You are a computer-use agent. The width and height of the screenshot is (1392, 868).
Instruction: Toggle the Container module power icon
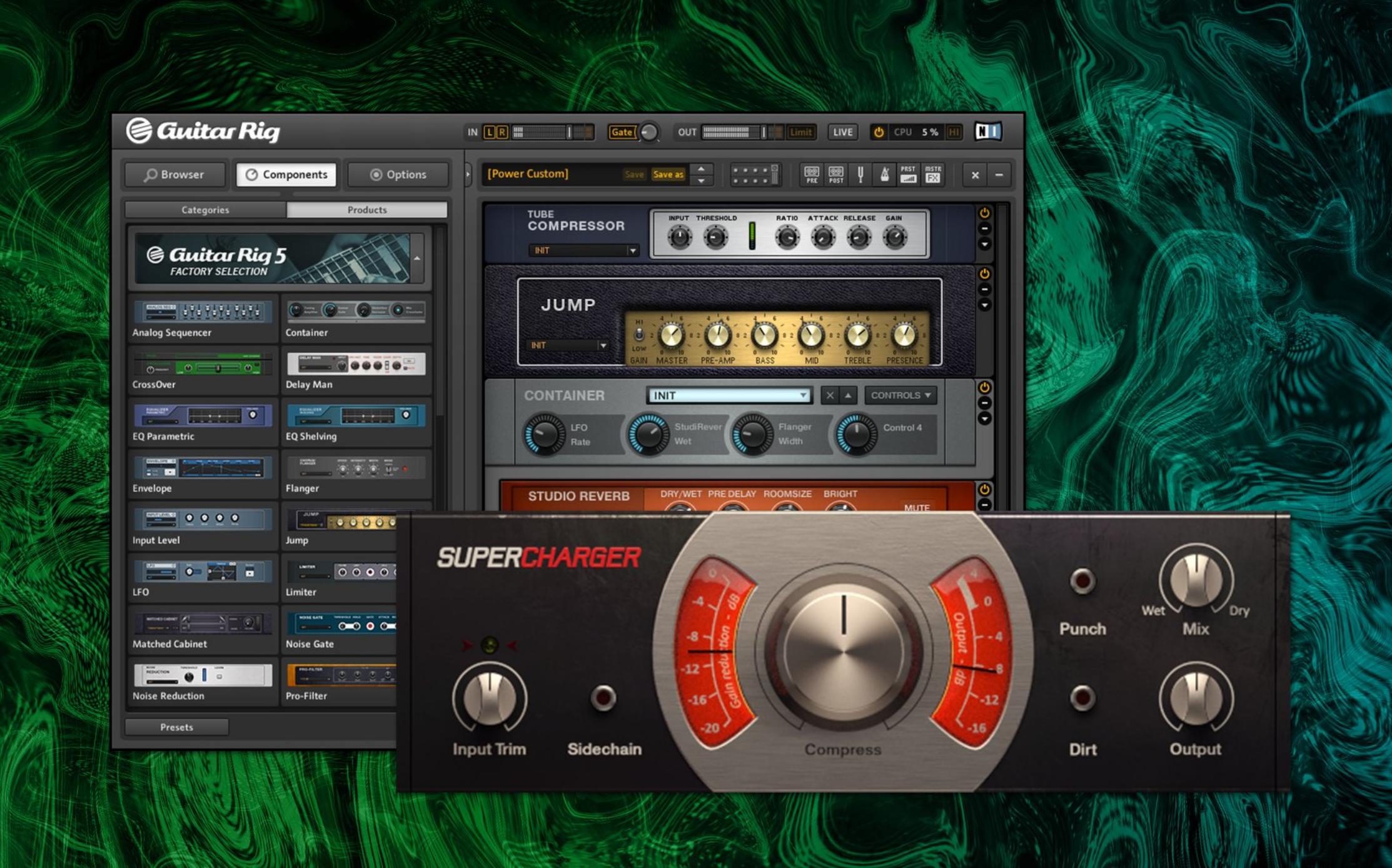coord(984,388)
